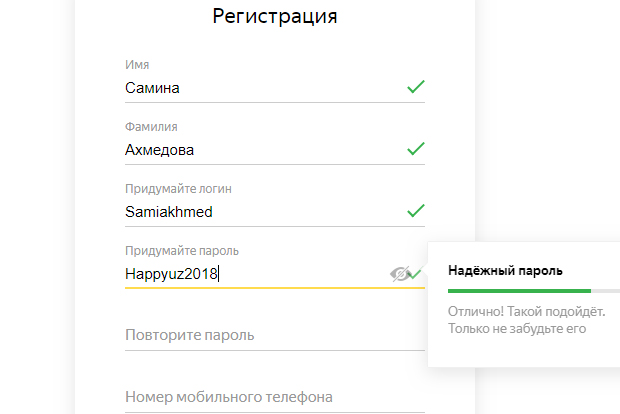The height and width of the screenshot is (414, 620).
Task: Click the Только не забудьте его line
Action: click(x=516, y=328)
